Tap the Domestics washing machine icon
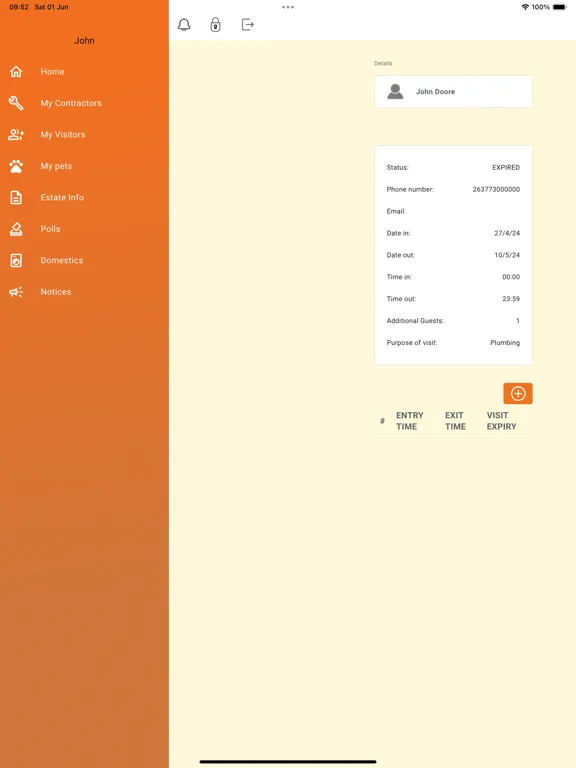 coord(16,260)
